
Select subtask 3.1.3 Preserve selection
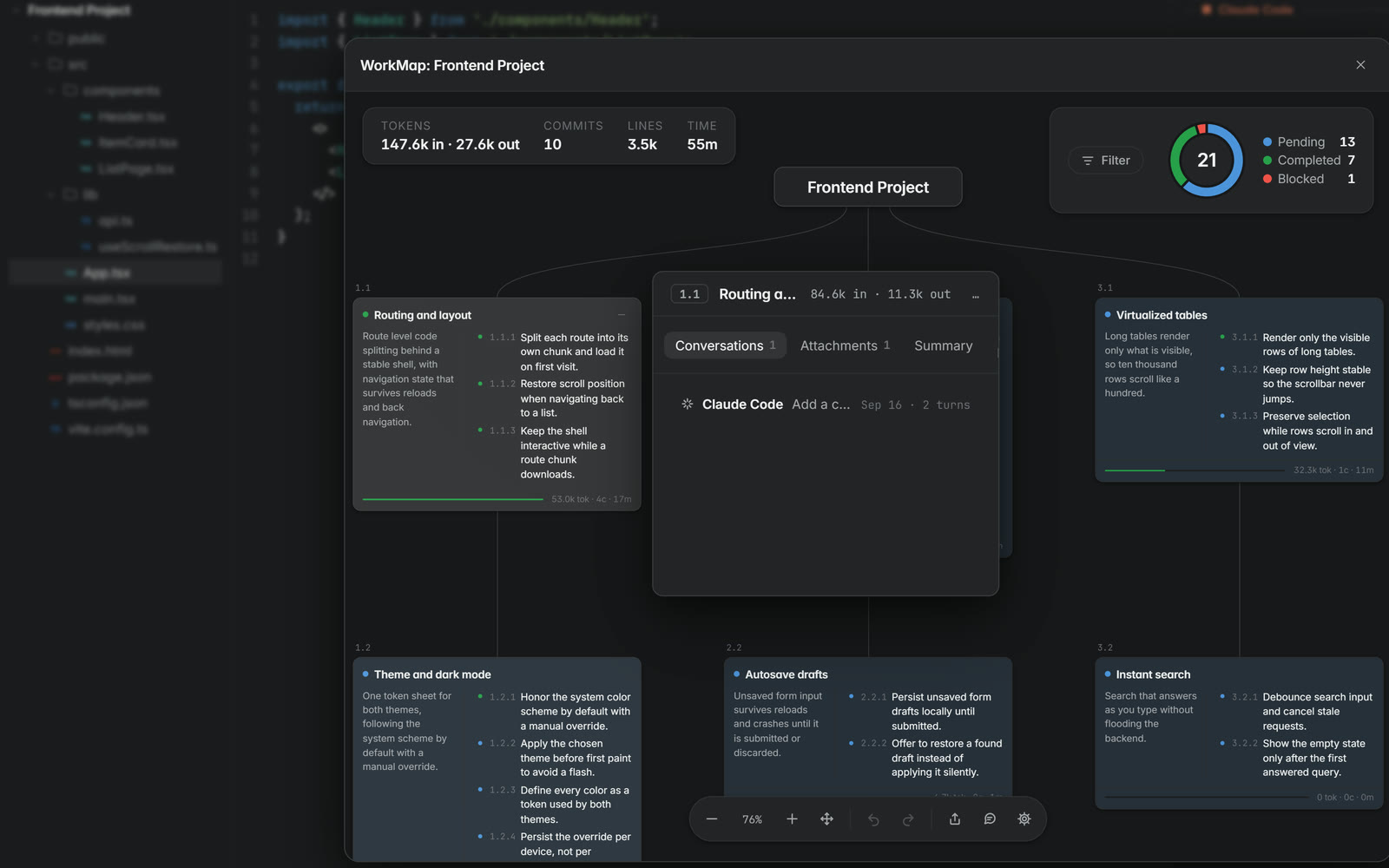pos(1297,431)
